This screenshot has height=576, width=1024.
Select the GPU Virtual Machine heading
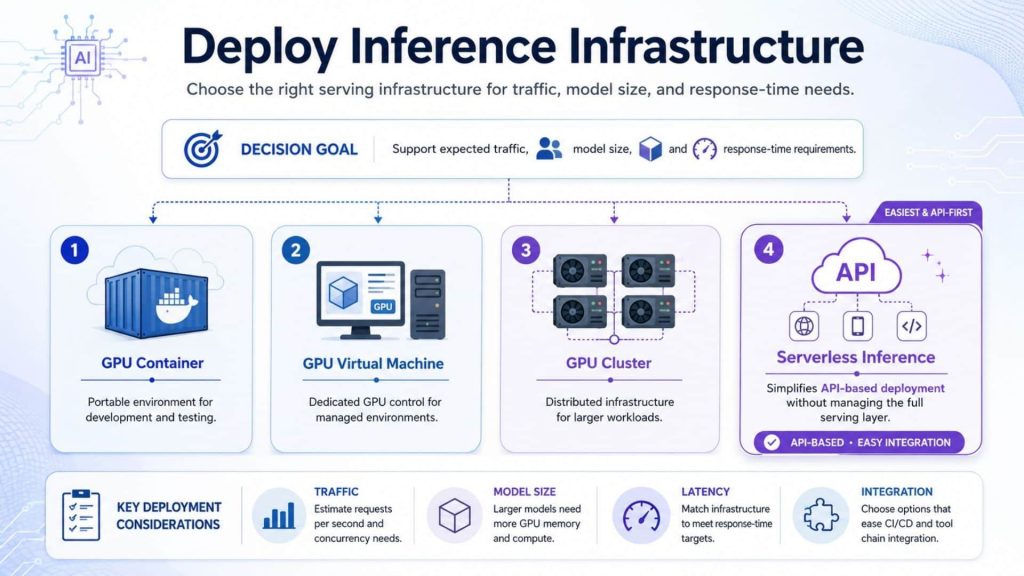(373, 364)
